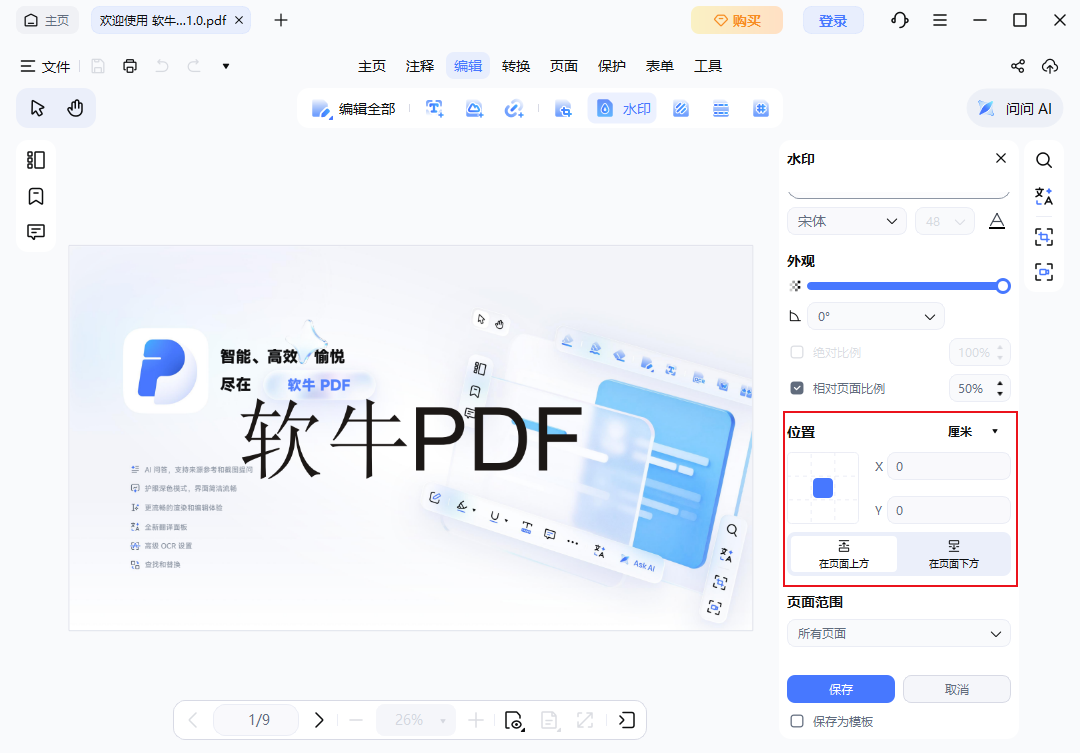Click the center position anchor square
Image resolution: width=1080 pixels, height=753 pixels.
823,488
